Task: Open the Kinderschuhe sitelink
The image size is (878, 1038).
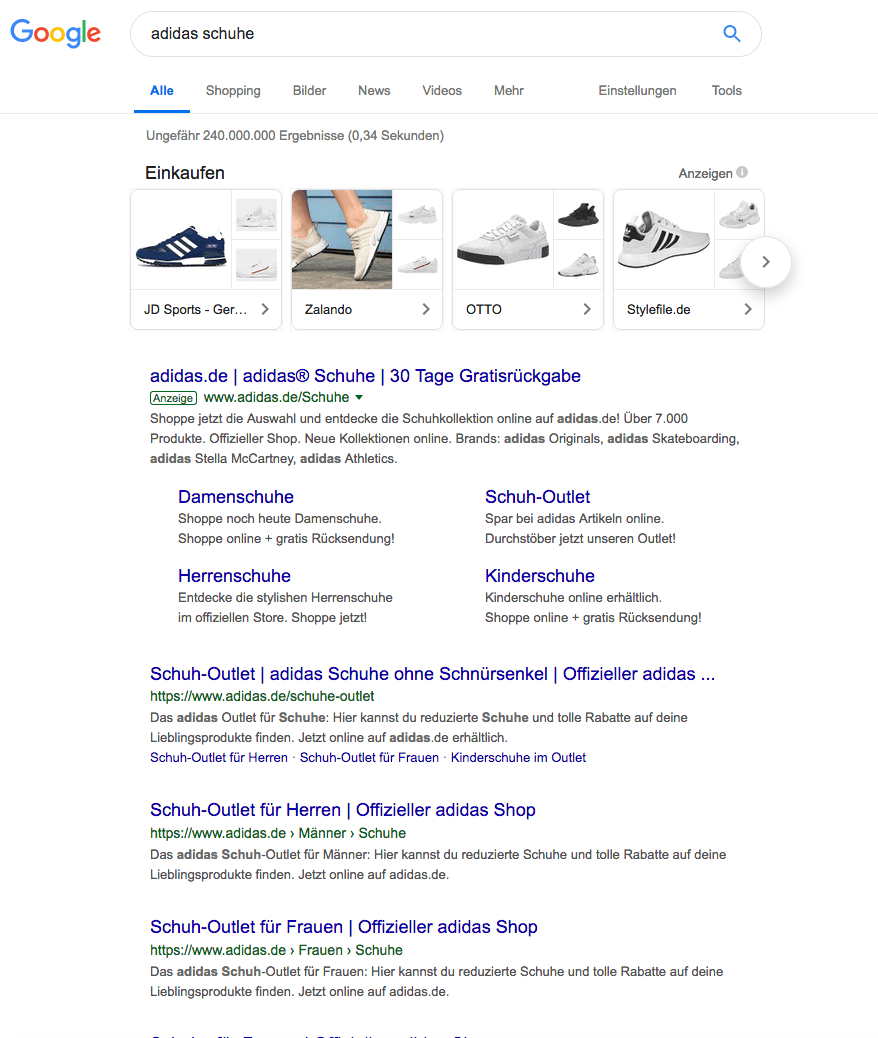Action: (540, 576)
